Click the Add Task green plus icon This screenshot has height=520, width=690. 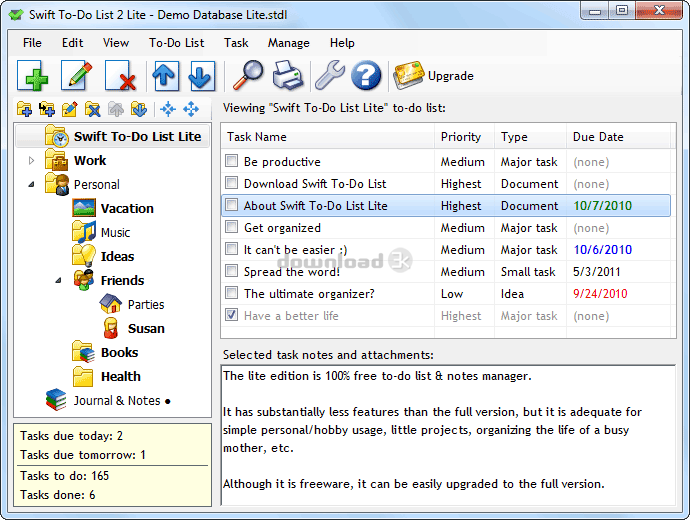pyautogui.click(x=33, y=76)
